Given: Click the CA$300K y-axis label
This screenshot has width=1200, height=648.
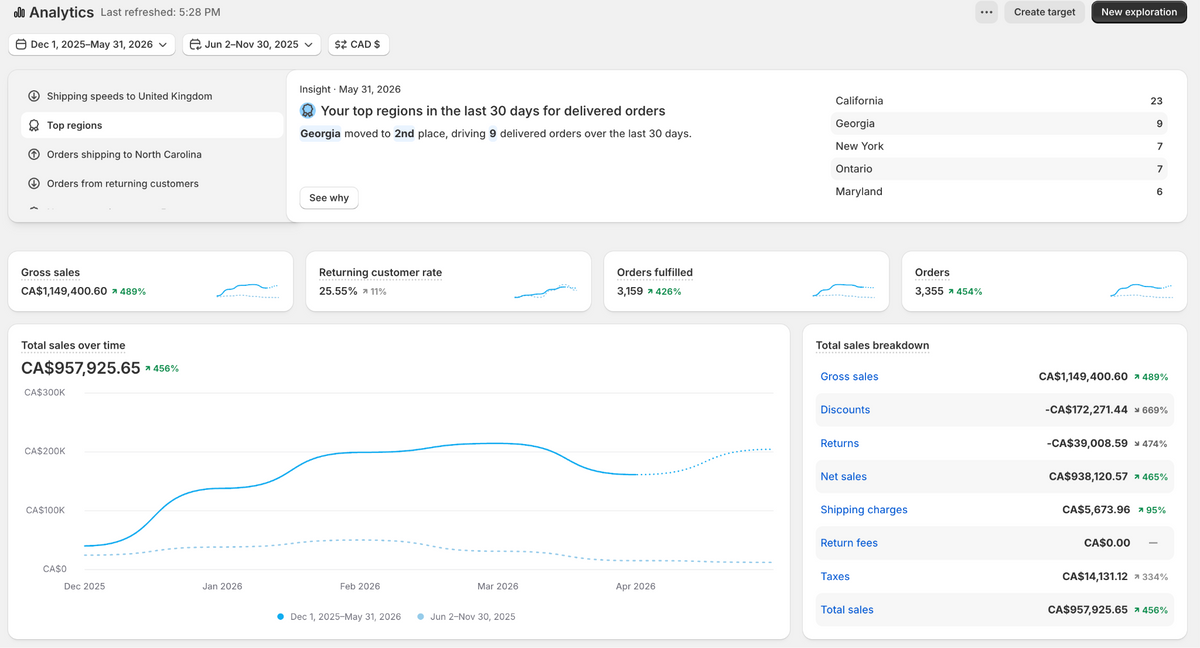Looking at the screenshot, I should pos(45,392).
